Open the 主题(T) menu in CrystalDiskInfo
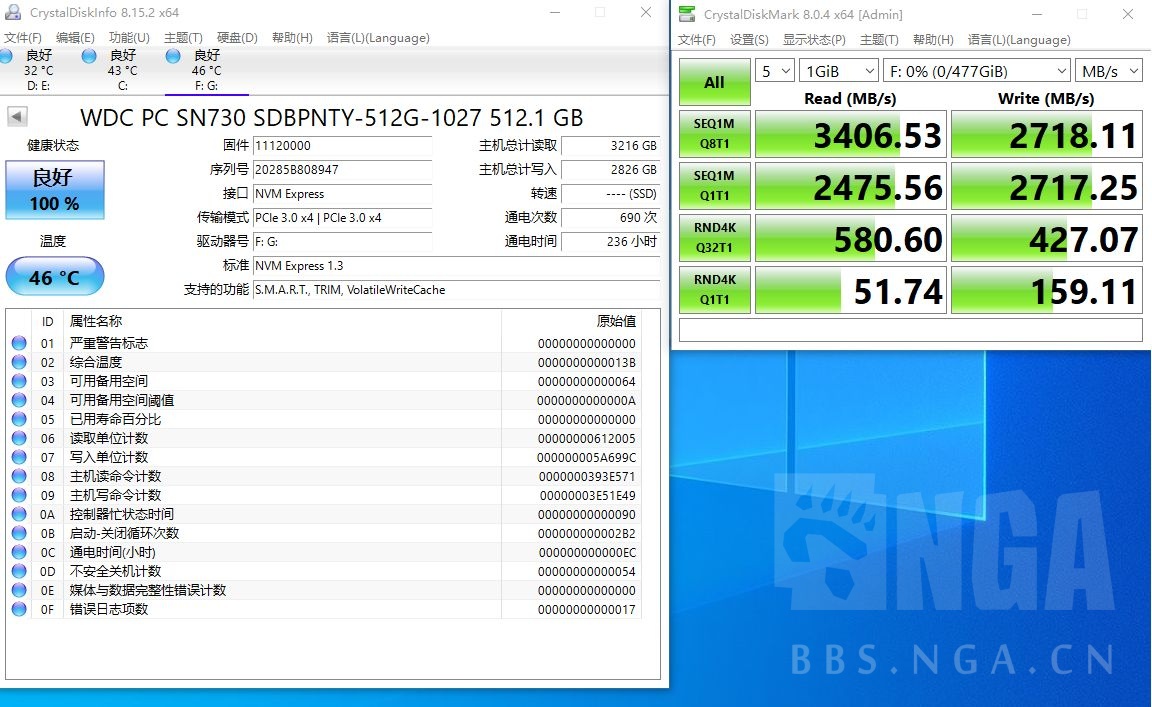 182,38
